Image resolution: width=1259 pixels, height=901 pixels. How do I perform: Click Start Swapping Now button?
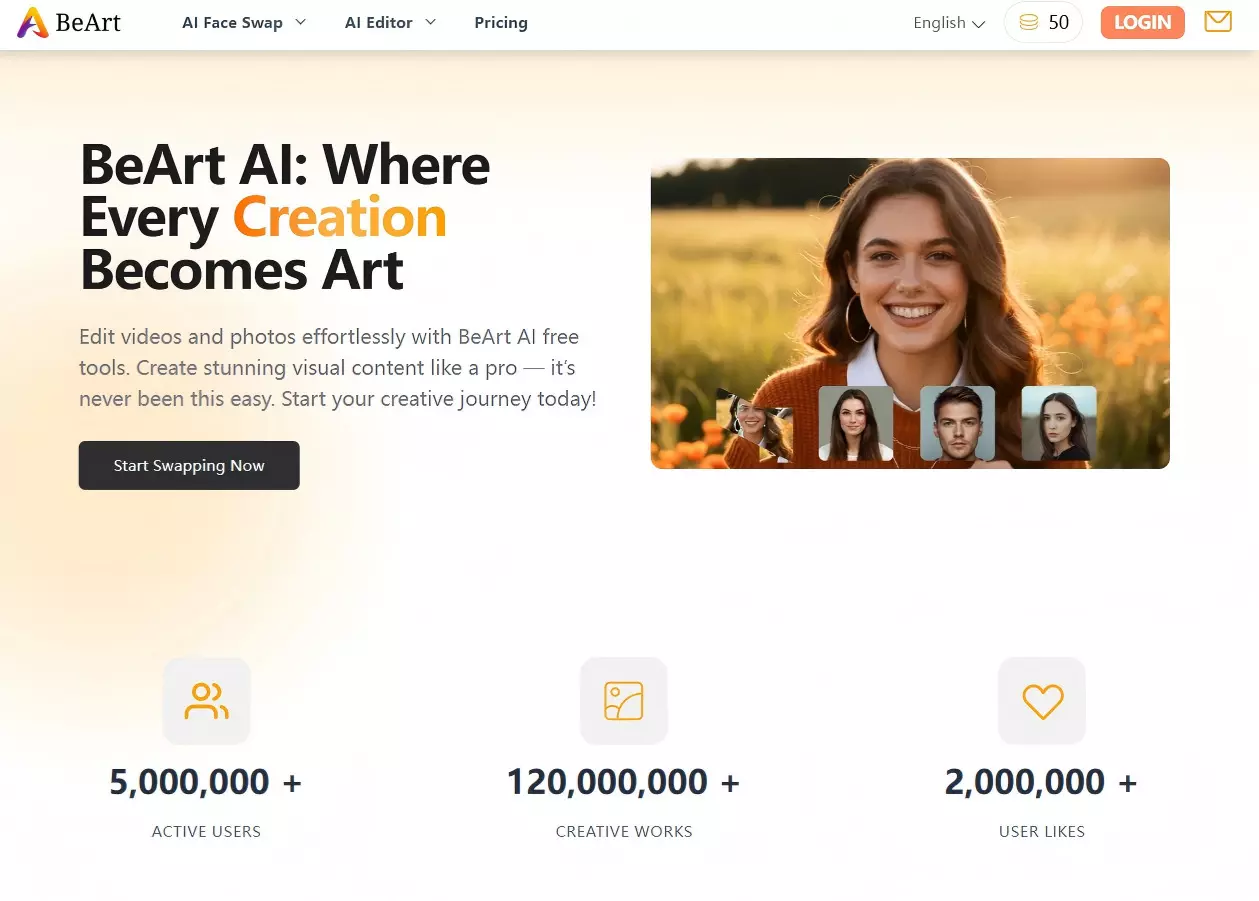pyautogui.click(x=189, y=465)
